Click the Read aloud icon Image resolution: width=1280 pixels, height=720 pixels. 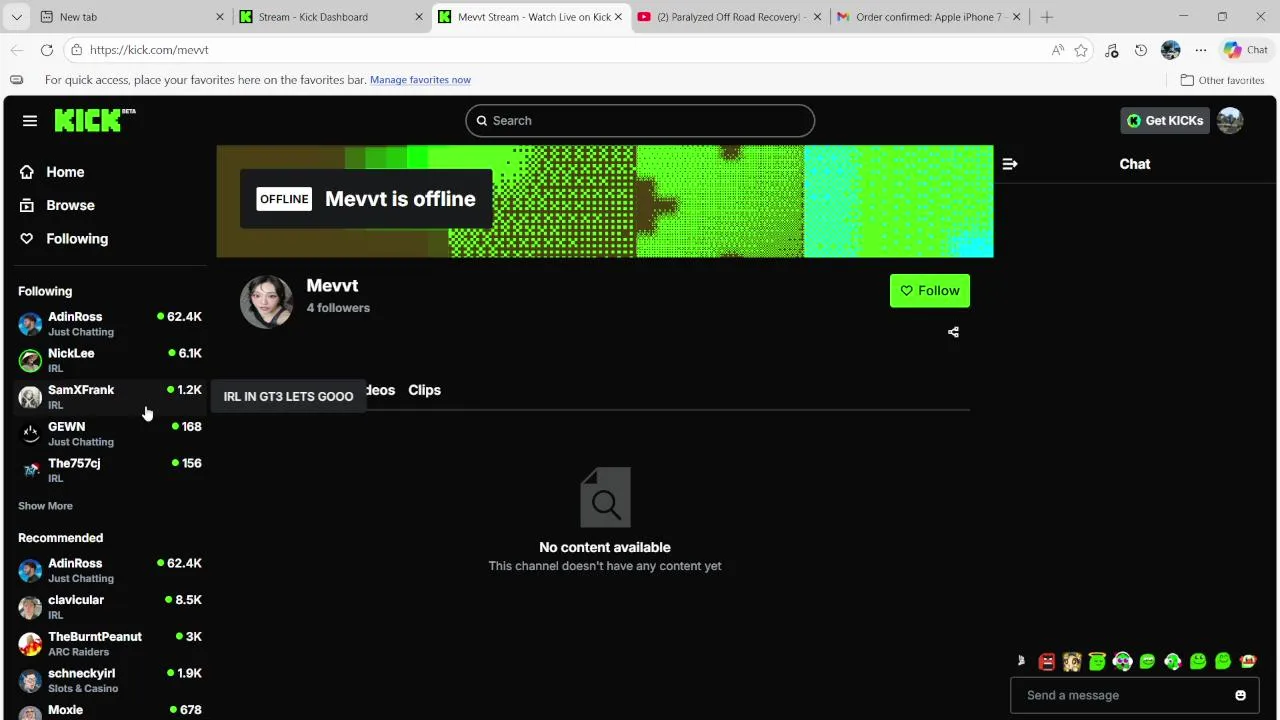click(x=1058, y=50)
